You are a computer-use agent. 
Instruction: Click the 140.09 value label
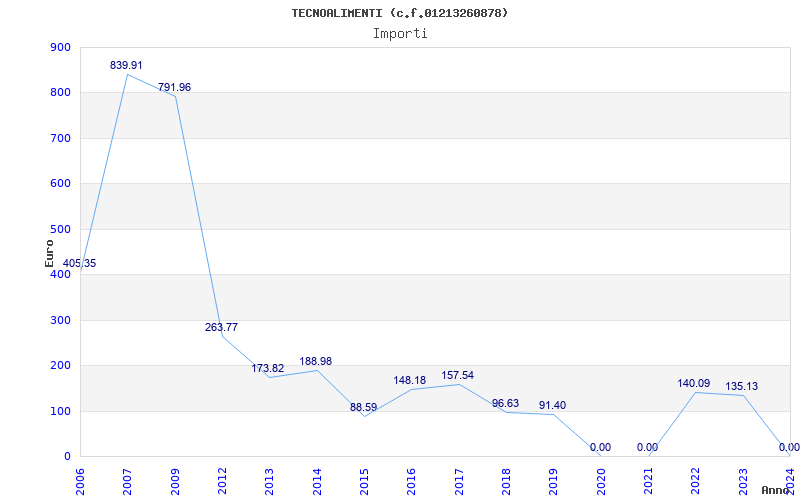(x=694, y=383)
